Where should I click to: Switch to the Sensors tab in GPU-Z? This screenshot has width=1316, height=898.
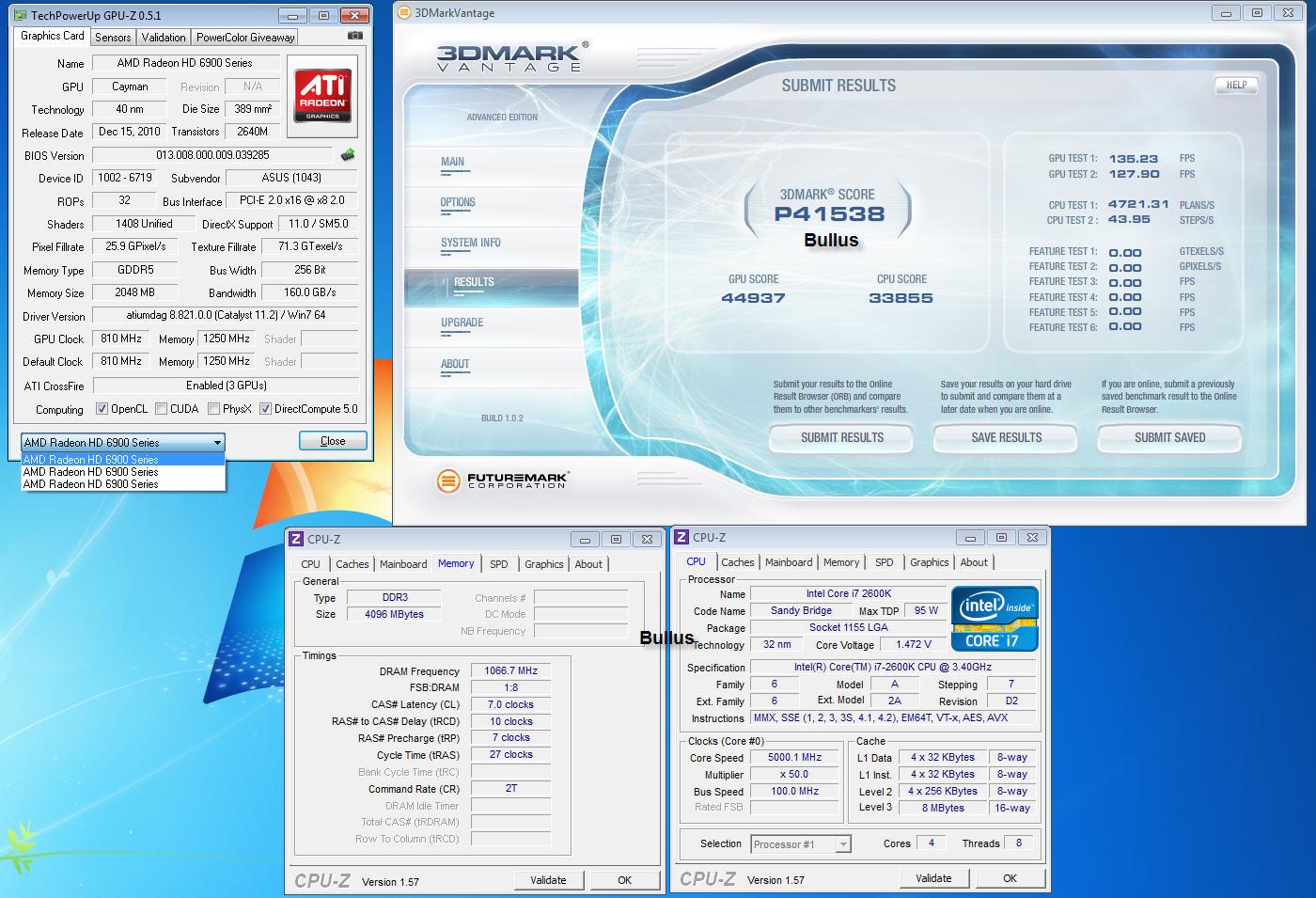tap(113, 38)
